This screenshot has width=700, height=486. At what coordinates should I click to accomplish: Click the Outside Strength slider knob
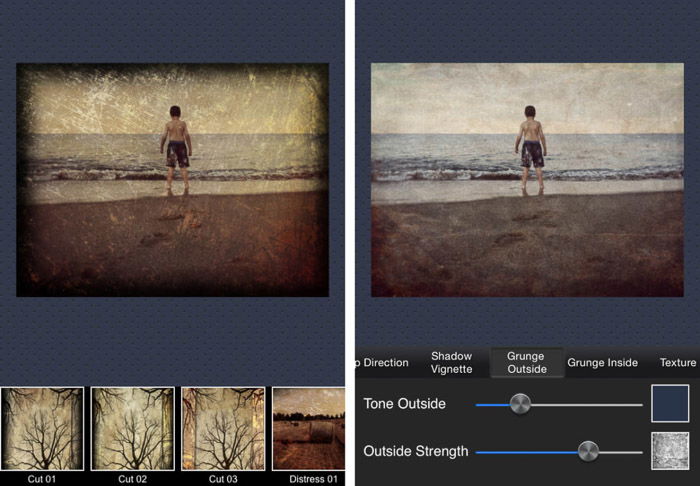coord(588,452)
